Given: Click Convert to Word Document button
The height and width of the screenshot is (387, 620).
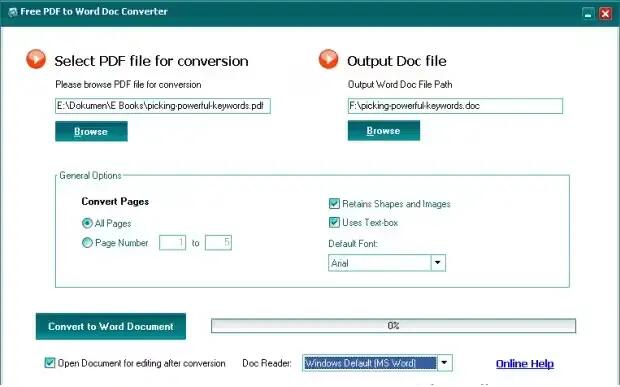Looking at the screenshot, I should tap(111, 327).
